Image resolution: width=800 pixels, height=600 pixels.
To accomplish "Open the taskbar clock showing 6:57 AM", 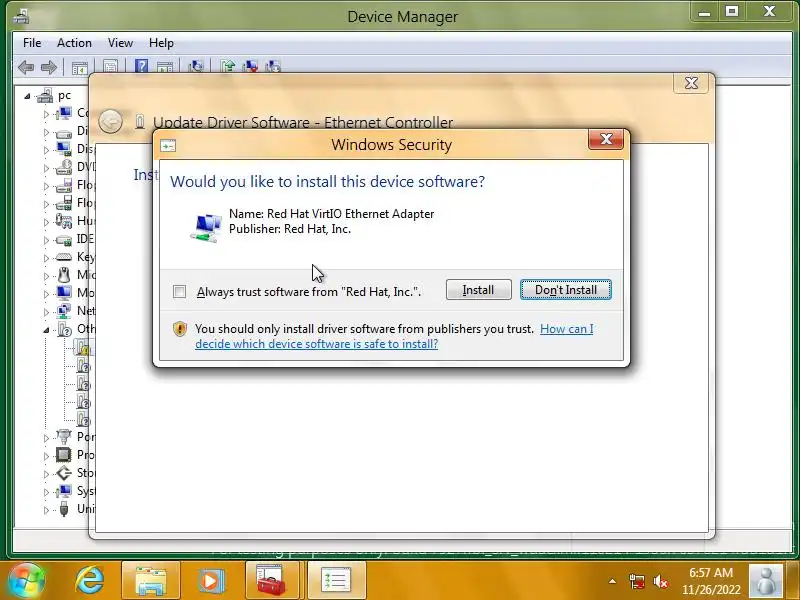I will [711, 581].
